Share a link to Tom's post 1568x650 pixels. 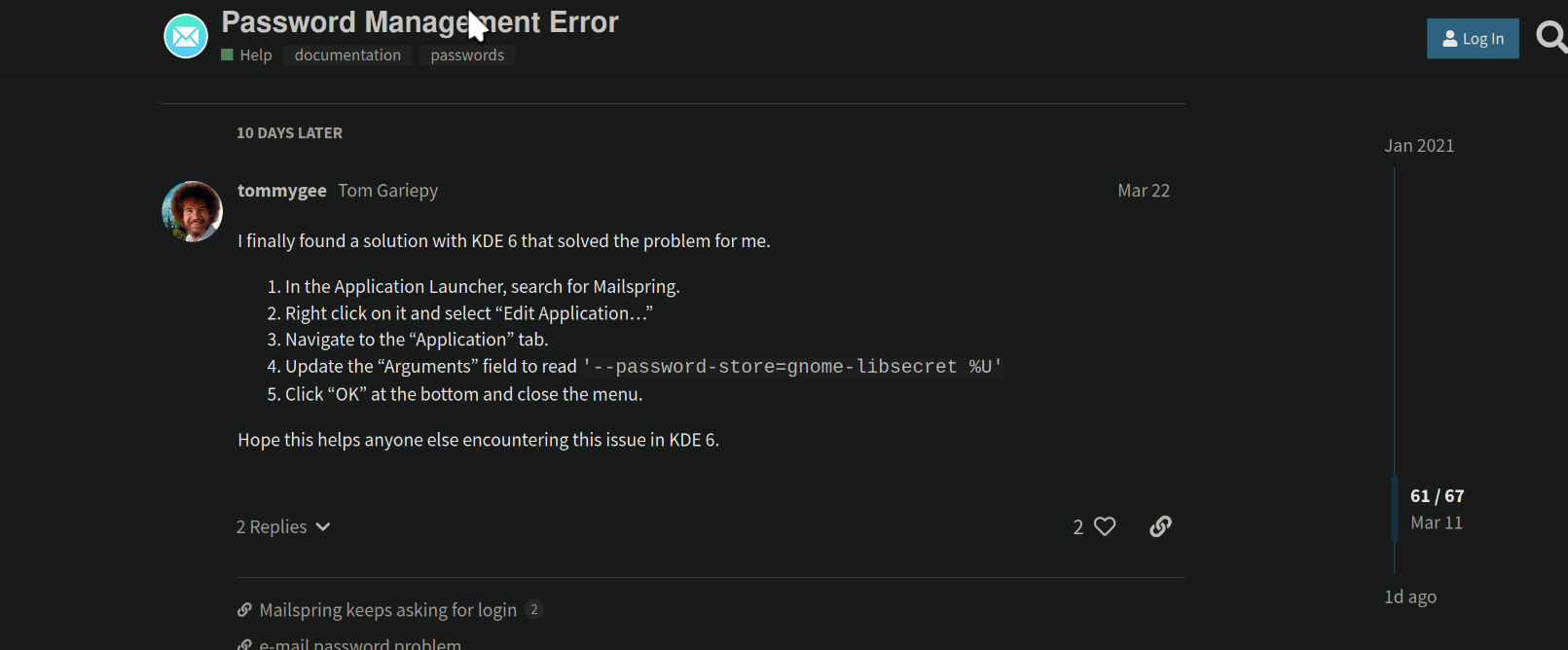tap(1159, 525)
